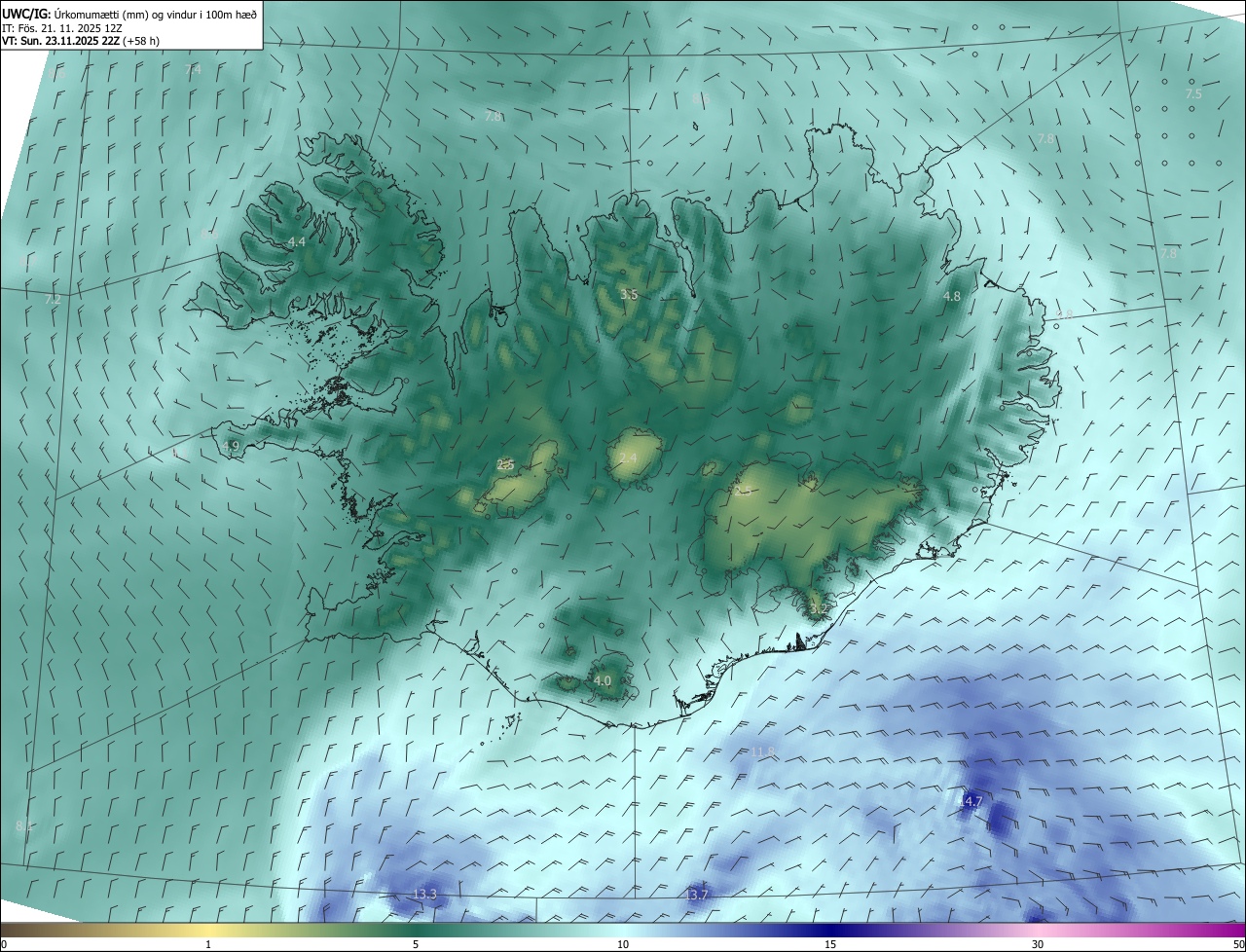Click the 14.7 value over the dark blue cell
This screenshot has width=1246, height=952.
tap(971, 801)
